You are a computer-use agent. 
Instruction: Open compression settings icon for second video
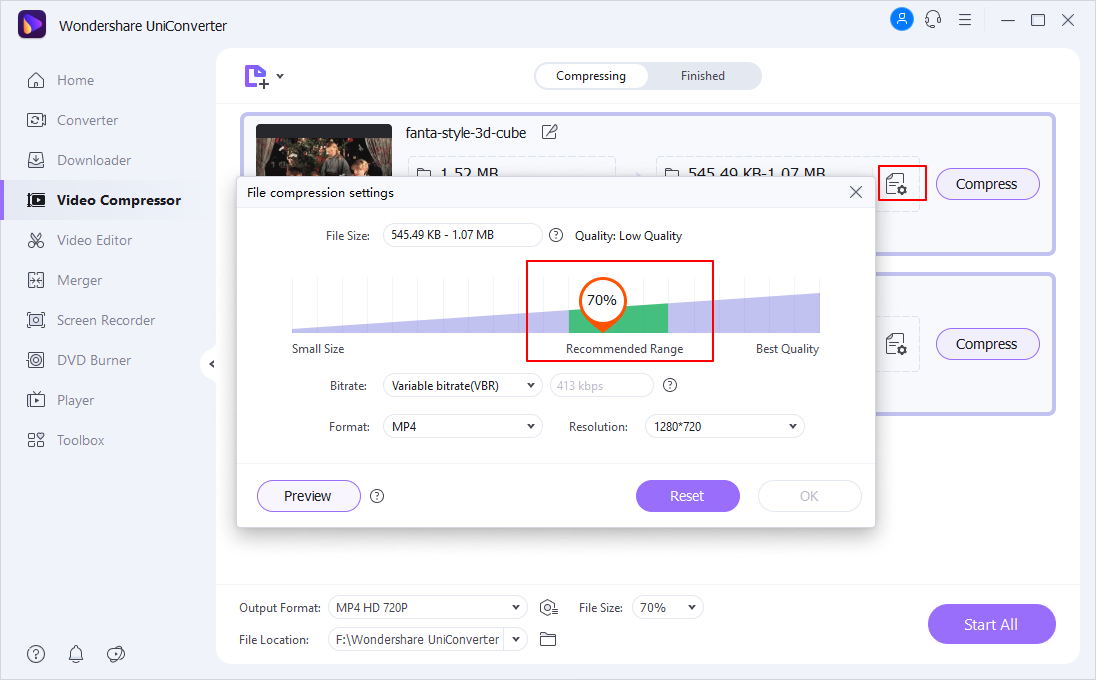pyautogui.click(x=896, y=344)
